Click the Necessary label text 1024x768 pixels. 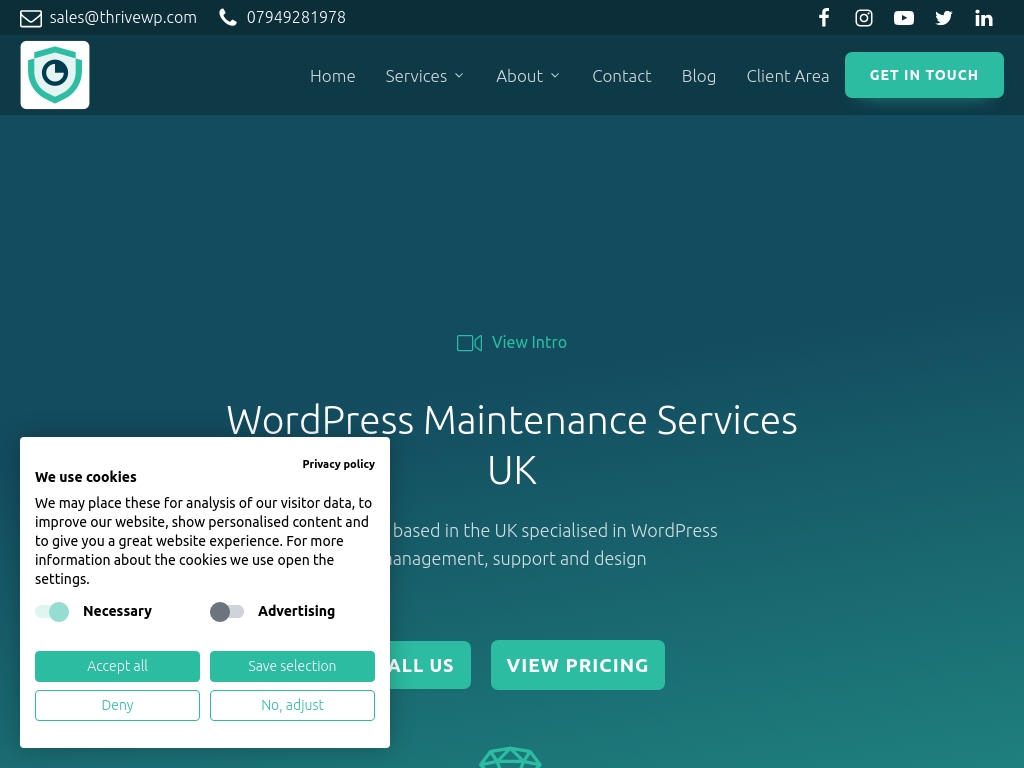[x=118, y=611]
